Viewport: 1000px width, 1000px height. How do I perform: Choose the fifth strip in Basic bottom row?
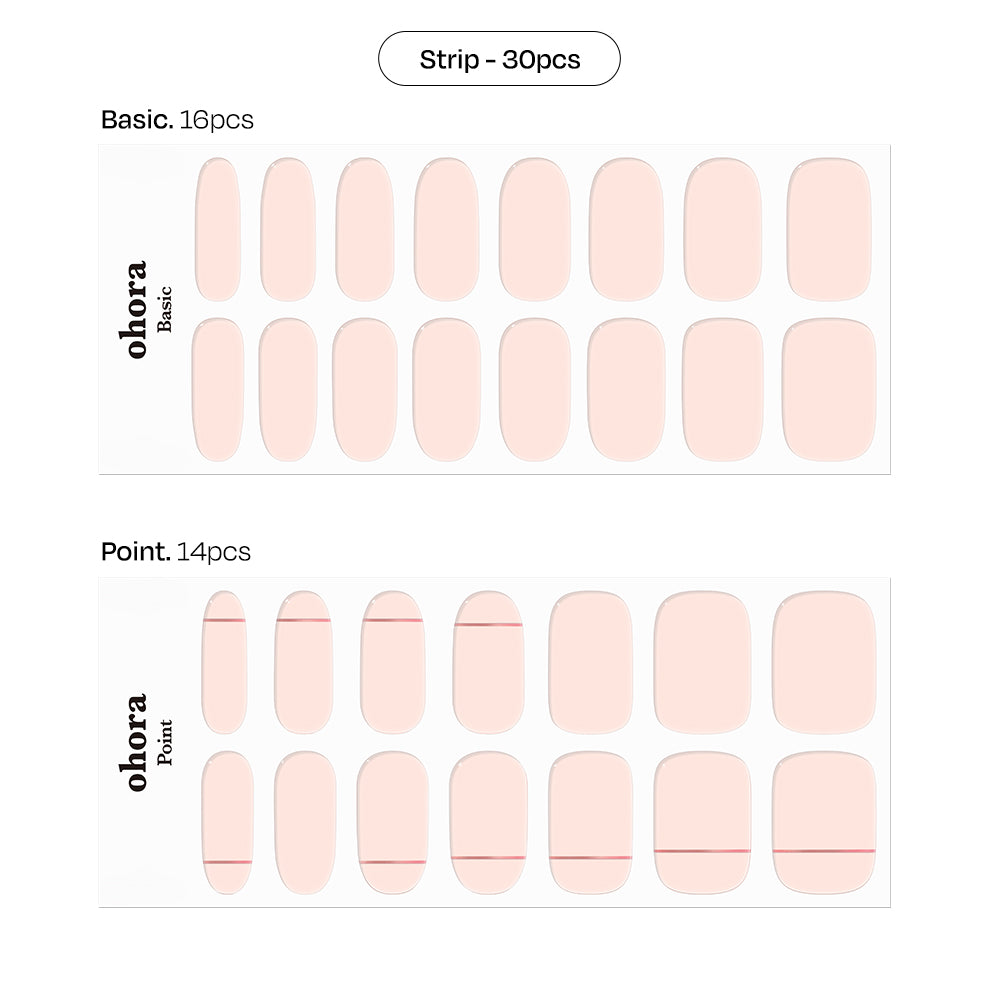(x=534, y=390)
